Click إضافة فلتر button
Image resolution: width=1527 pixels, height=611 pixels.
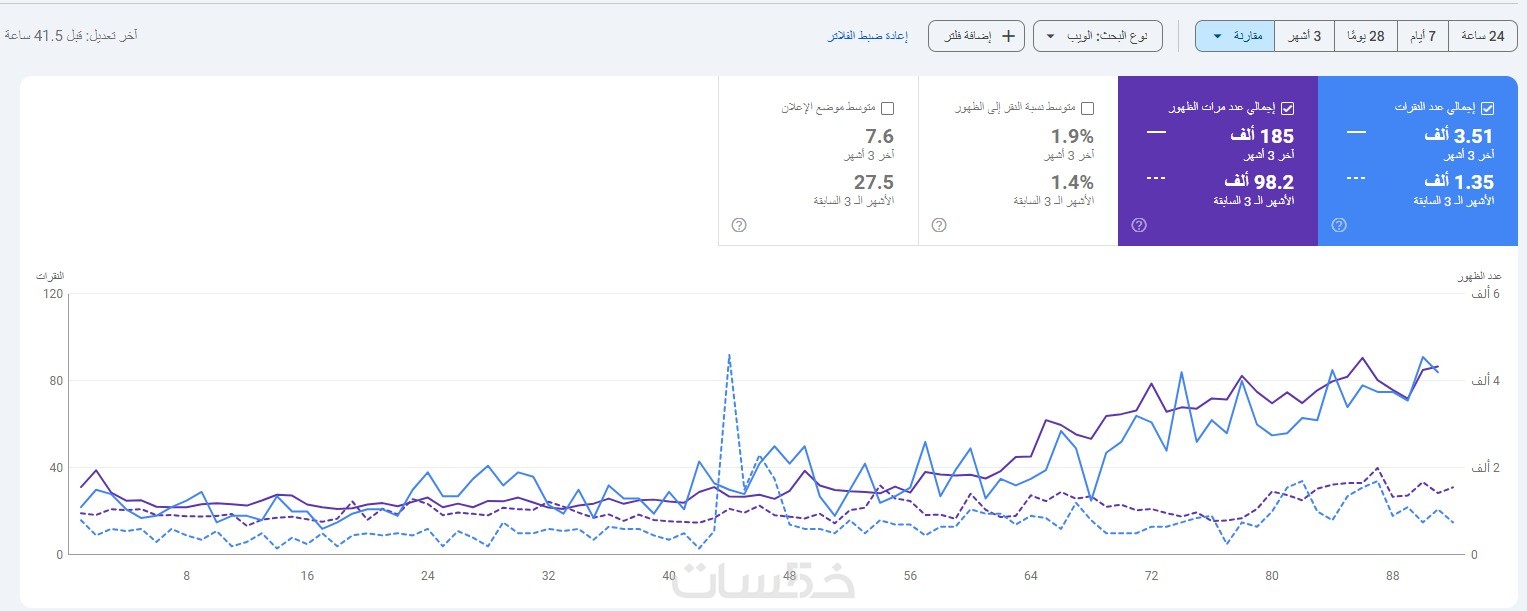(977, 36)
